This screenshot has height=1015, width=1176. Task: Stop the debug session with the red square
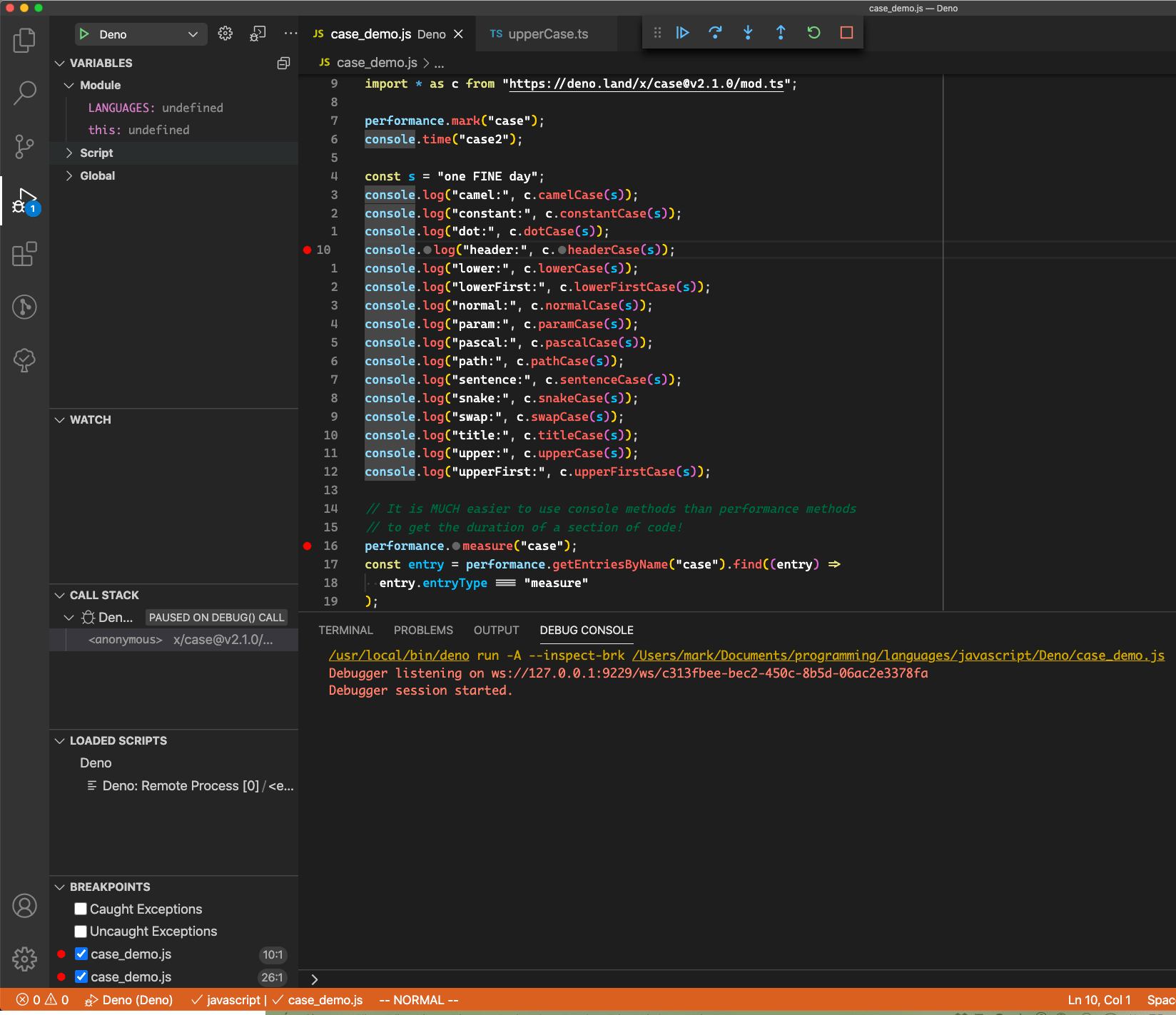coord(846,32)
